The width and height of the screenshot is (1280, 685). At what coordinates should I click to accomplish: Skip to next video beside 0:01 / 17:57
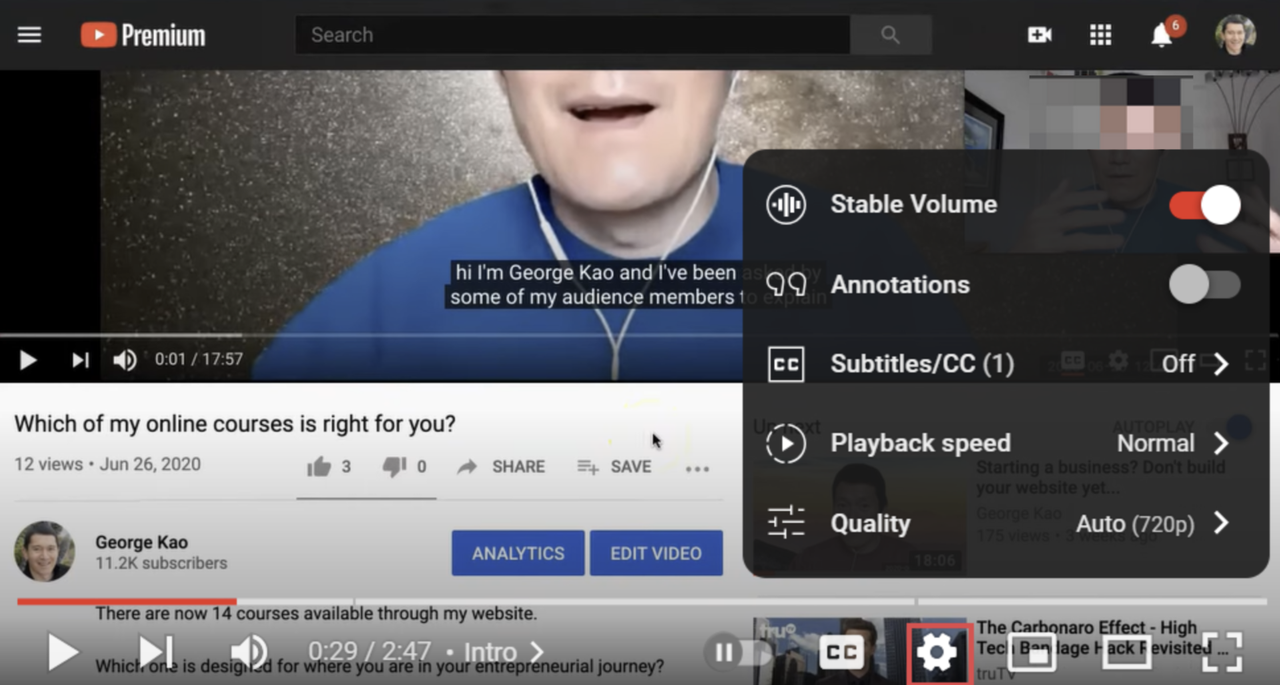(80, 360)
